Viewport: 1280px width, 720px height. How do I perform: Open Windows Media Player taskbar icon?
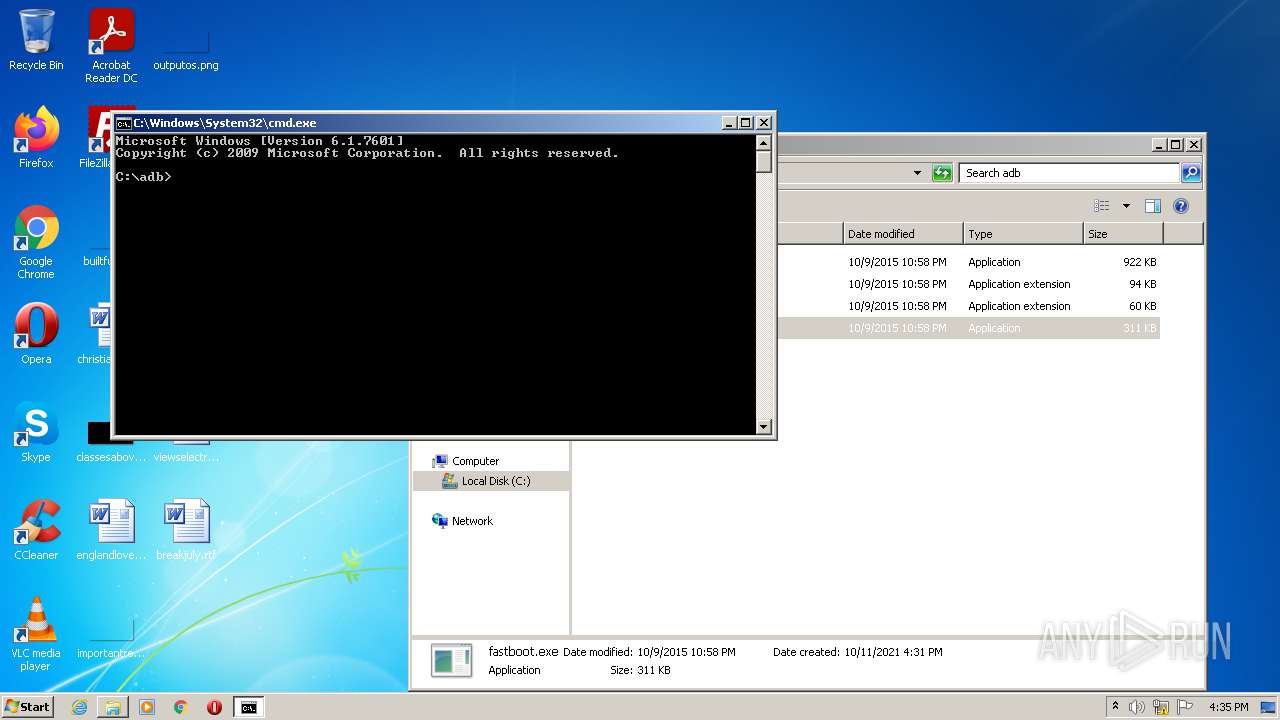click(147, 707)
